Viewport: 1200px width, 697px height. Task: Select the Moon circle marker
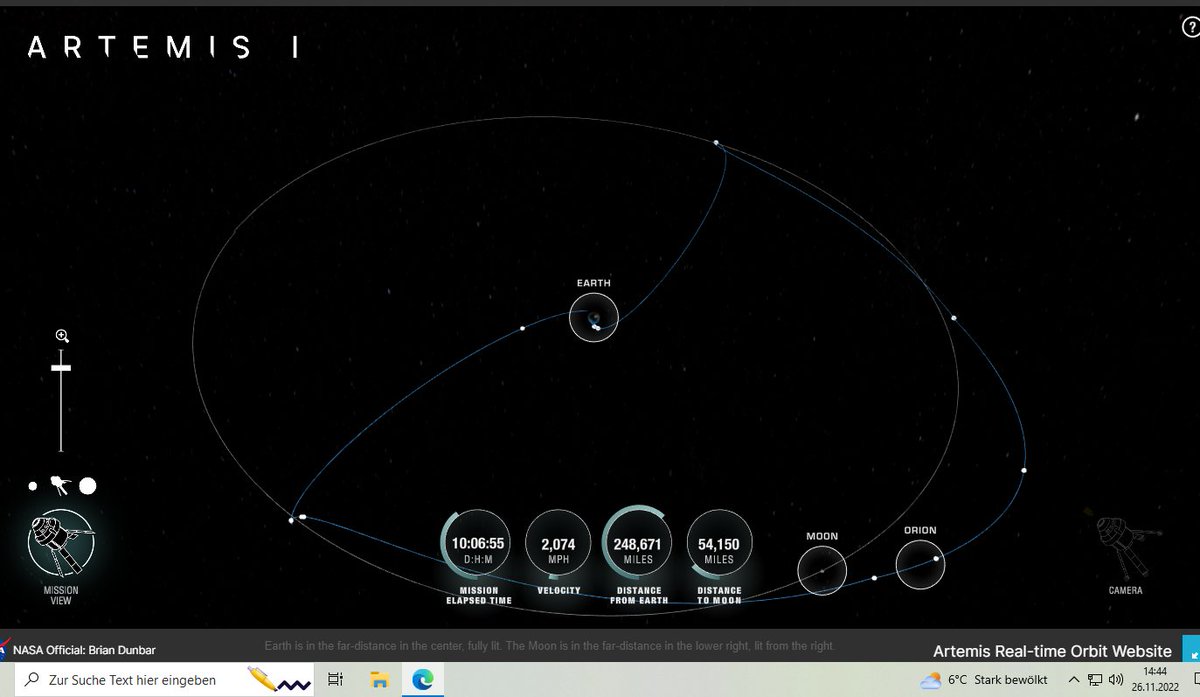(x=822, y=571)
